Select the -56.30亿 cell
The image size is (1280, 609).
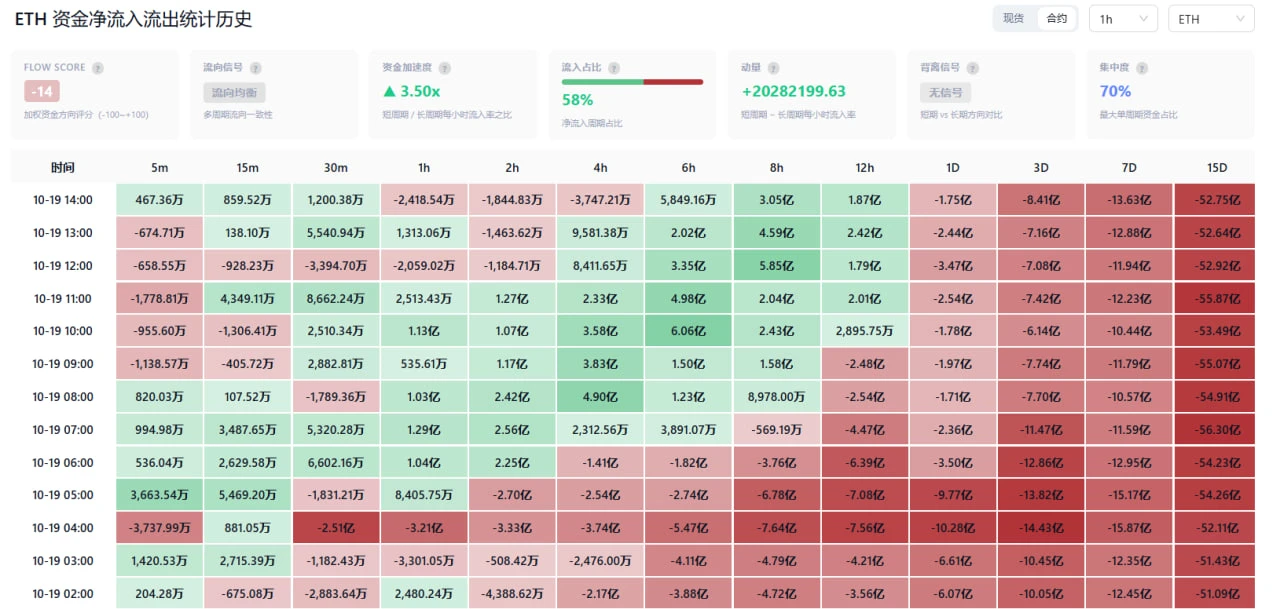point(1217,430)
